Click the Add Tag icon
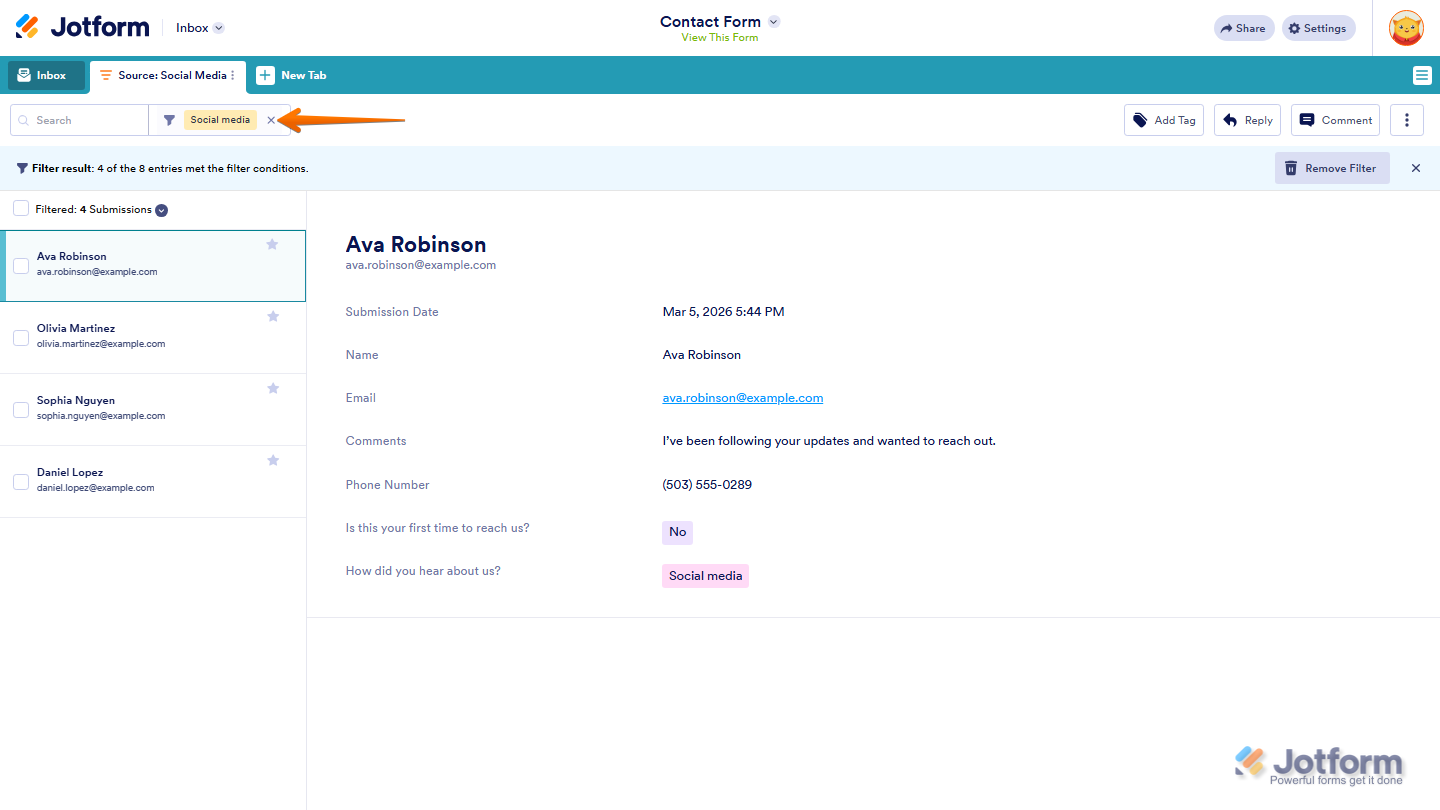Viewport: 1440px width, 810px height. point(1140,119)
